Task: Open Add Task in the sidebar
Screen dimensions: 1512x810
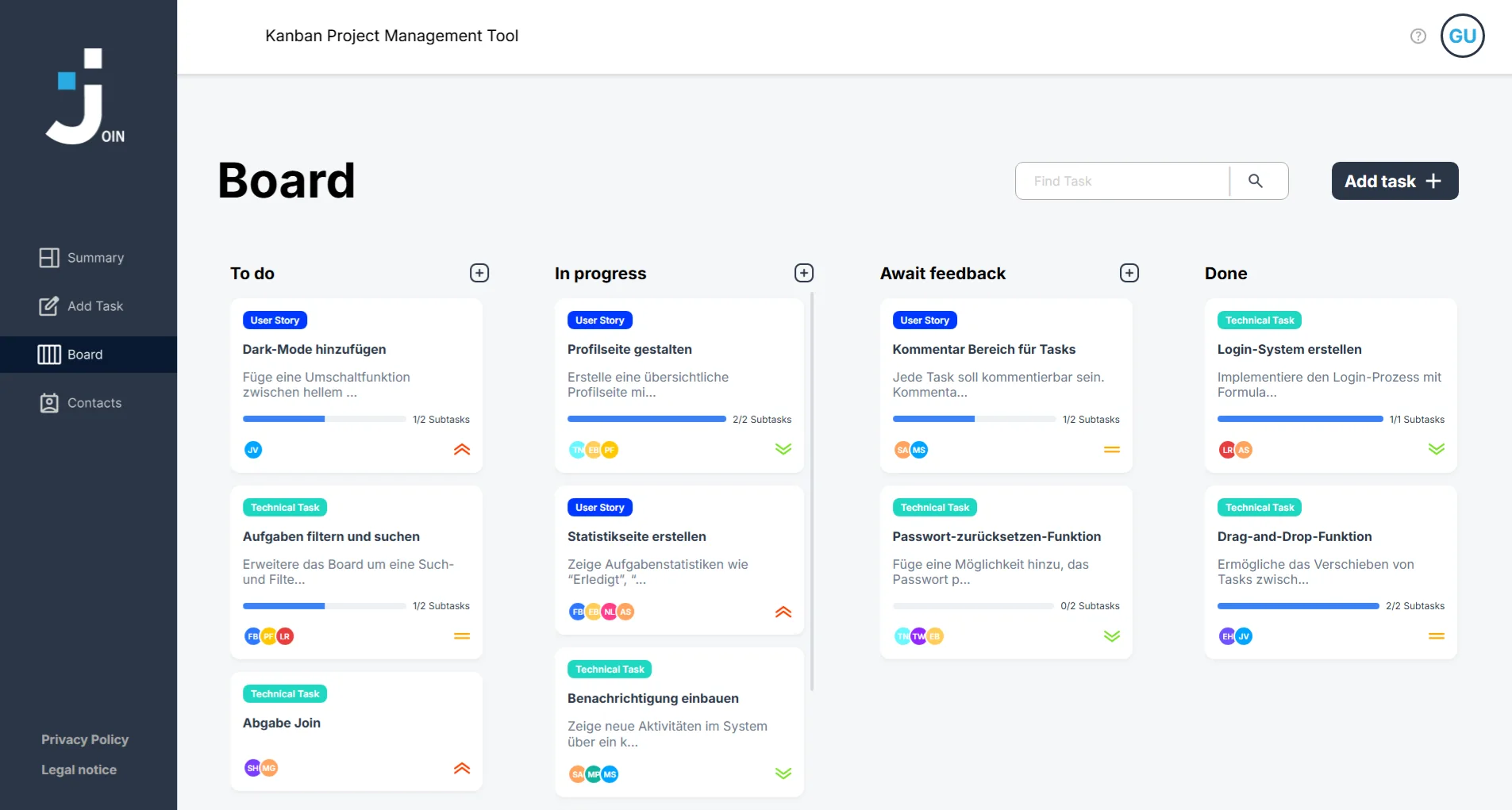Action: point(88,306)
